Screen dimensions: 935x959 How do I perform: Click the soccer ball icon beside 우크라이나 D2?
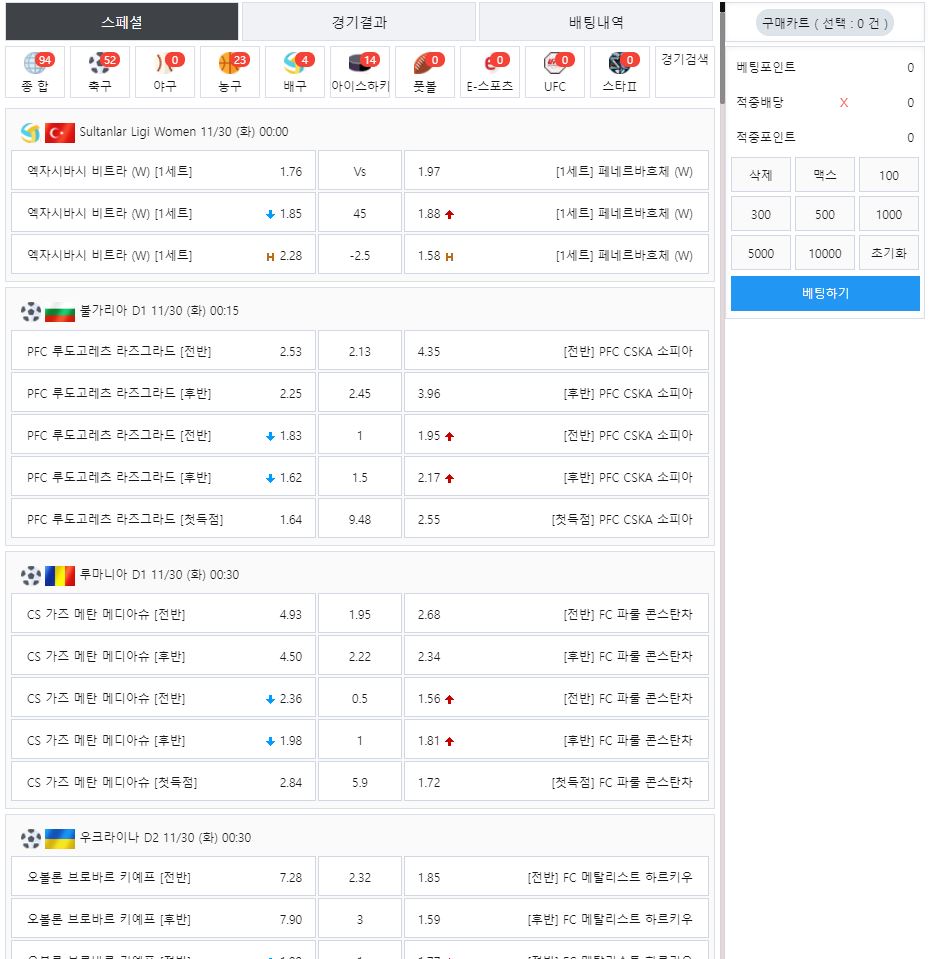coord(31,838)
